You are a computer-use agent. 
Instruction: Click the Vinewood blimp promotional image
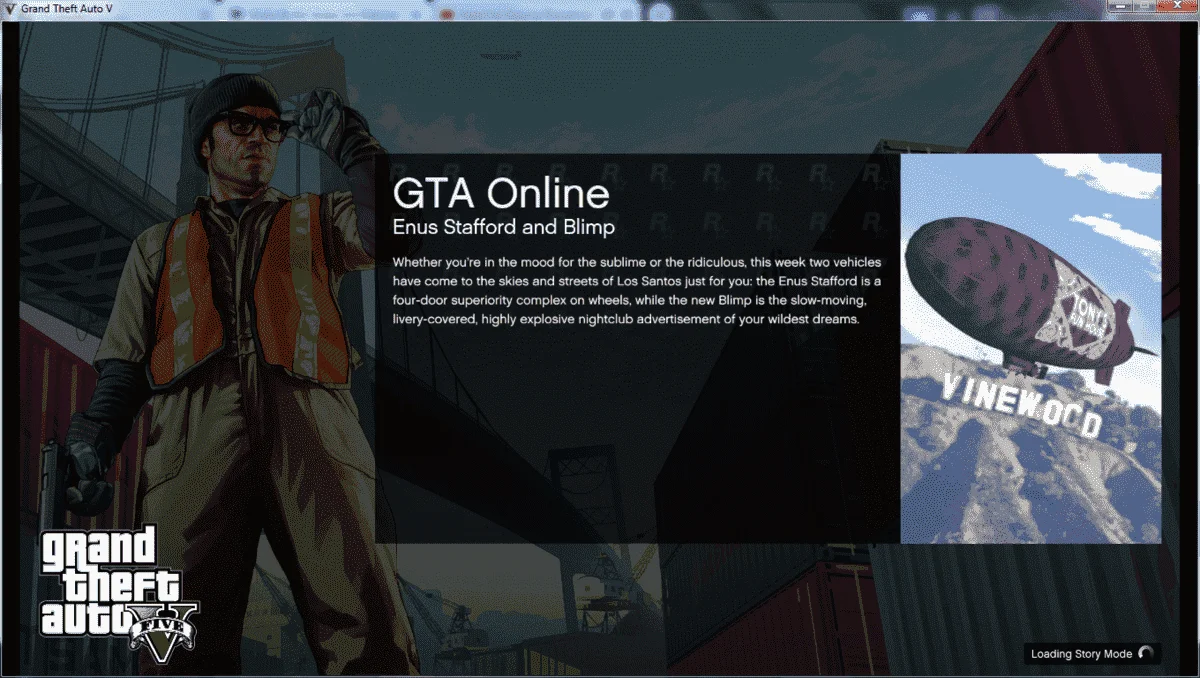pyautogui.click(x=1031, y=348)
